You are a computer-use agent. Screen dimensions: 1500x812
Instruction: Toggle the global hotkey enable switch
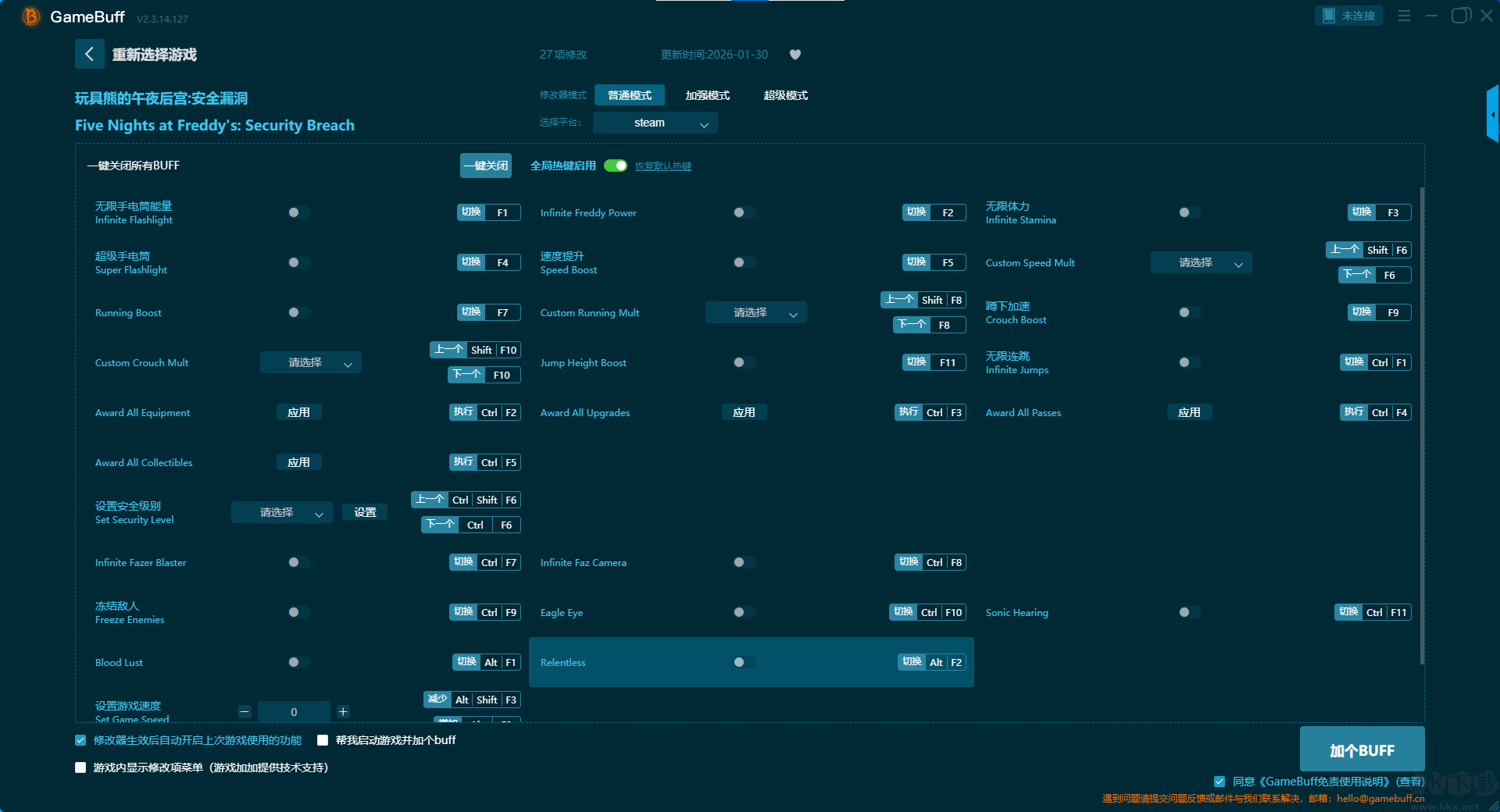tap(616, 166)
